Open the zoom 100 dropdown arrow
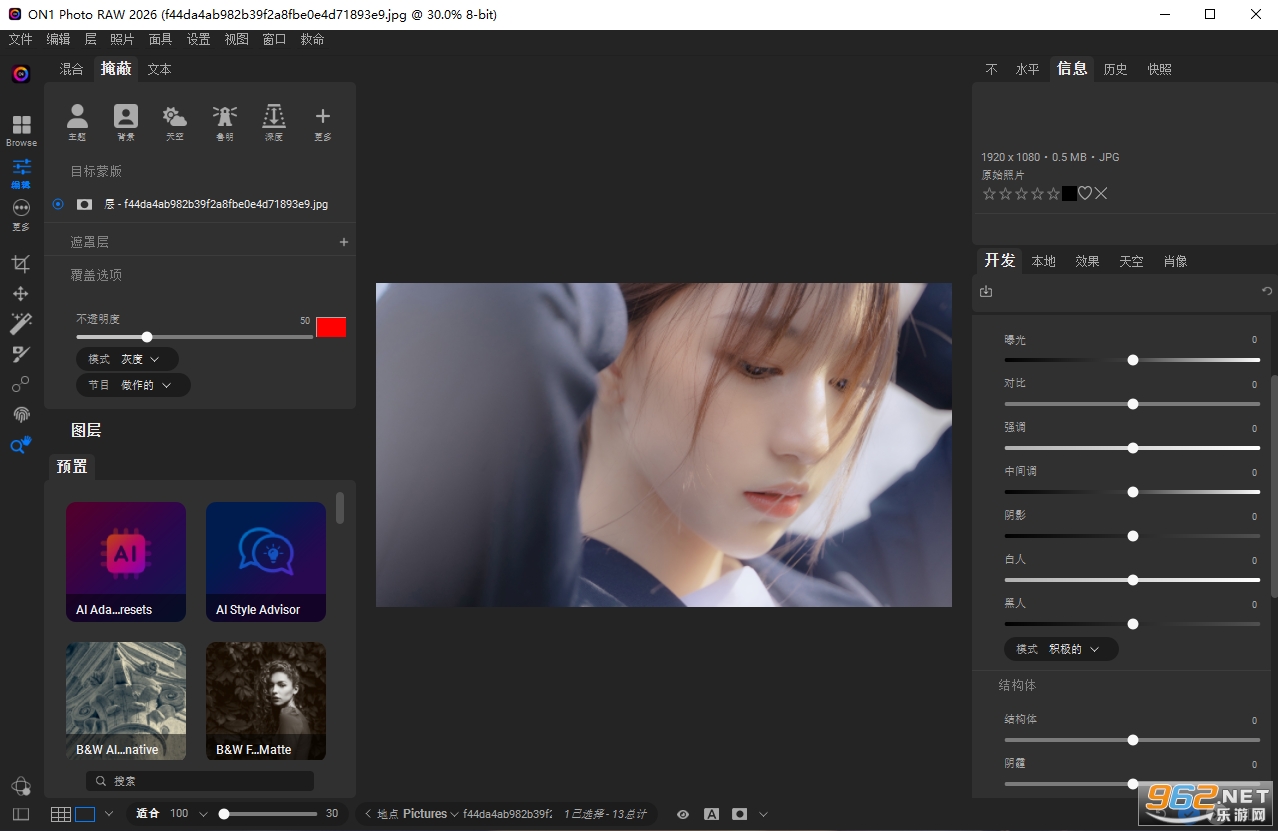This screenshot has width=1278, height=831. (204, 814)
